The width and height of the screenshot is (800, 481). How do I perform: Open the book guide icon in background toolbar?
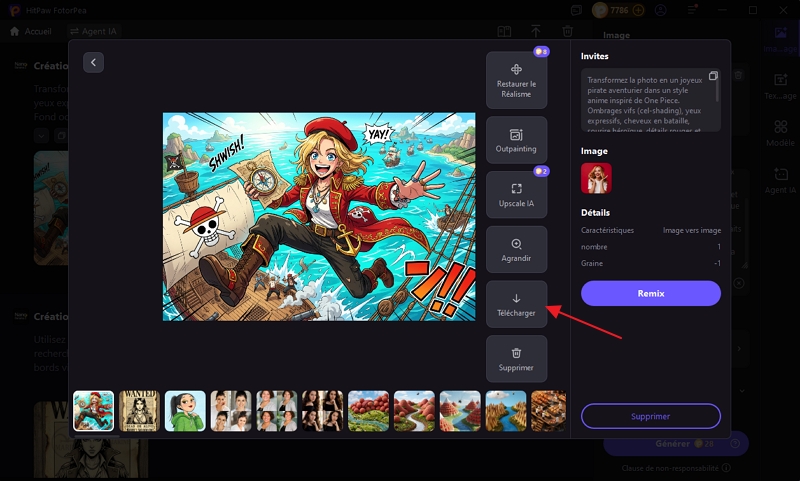(504, 32)
